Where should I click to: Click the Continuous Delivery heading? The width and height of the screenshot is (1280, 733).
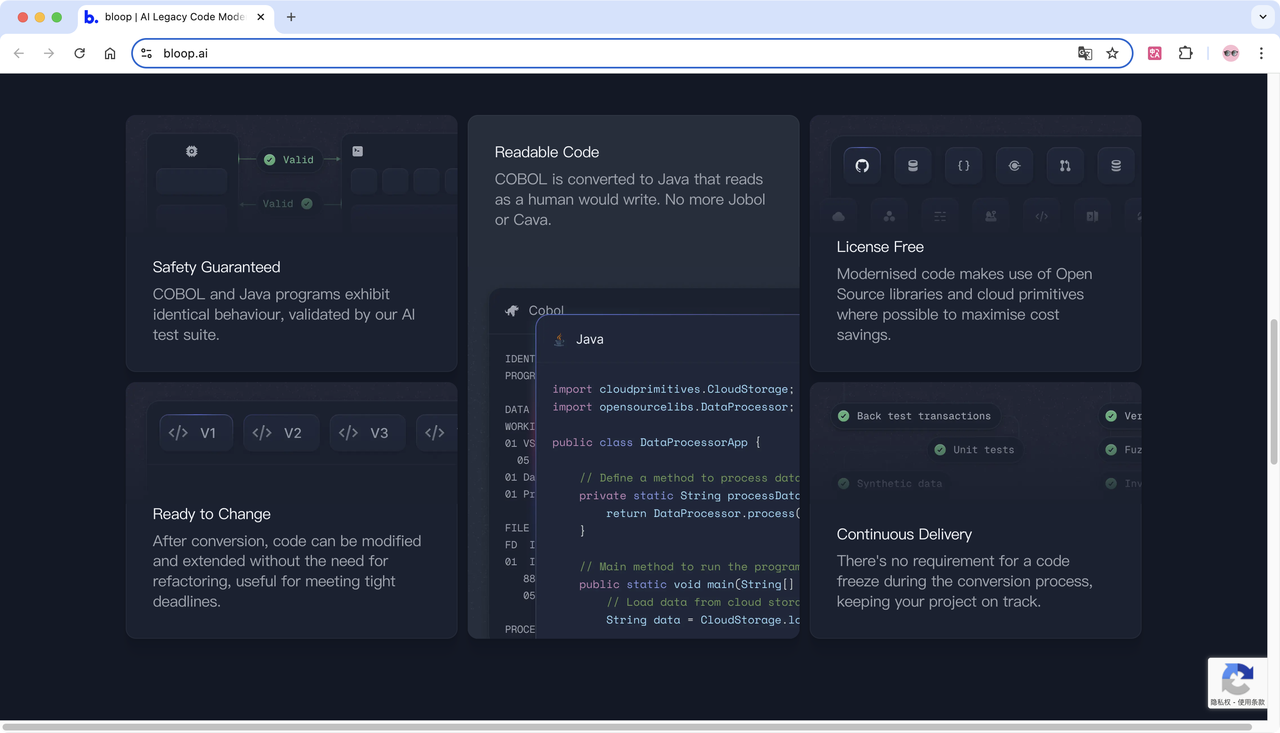904,534
